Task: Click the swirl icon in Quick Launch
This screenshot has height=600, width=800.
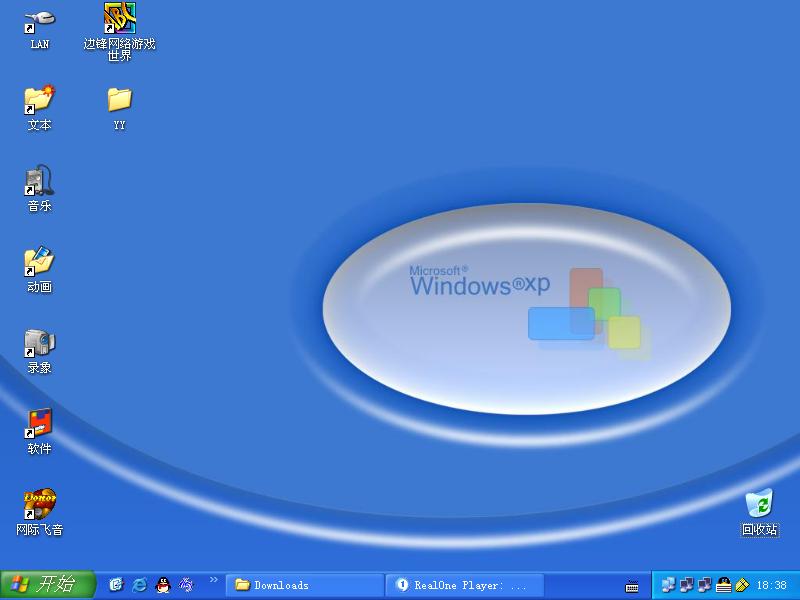Action: (186, 585)
